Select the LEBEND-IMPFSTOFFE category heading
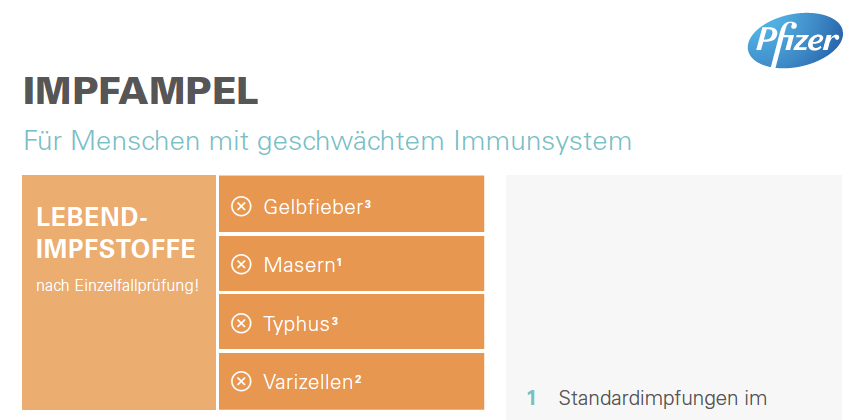This screenshot has height=420, width=862. 116,234
